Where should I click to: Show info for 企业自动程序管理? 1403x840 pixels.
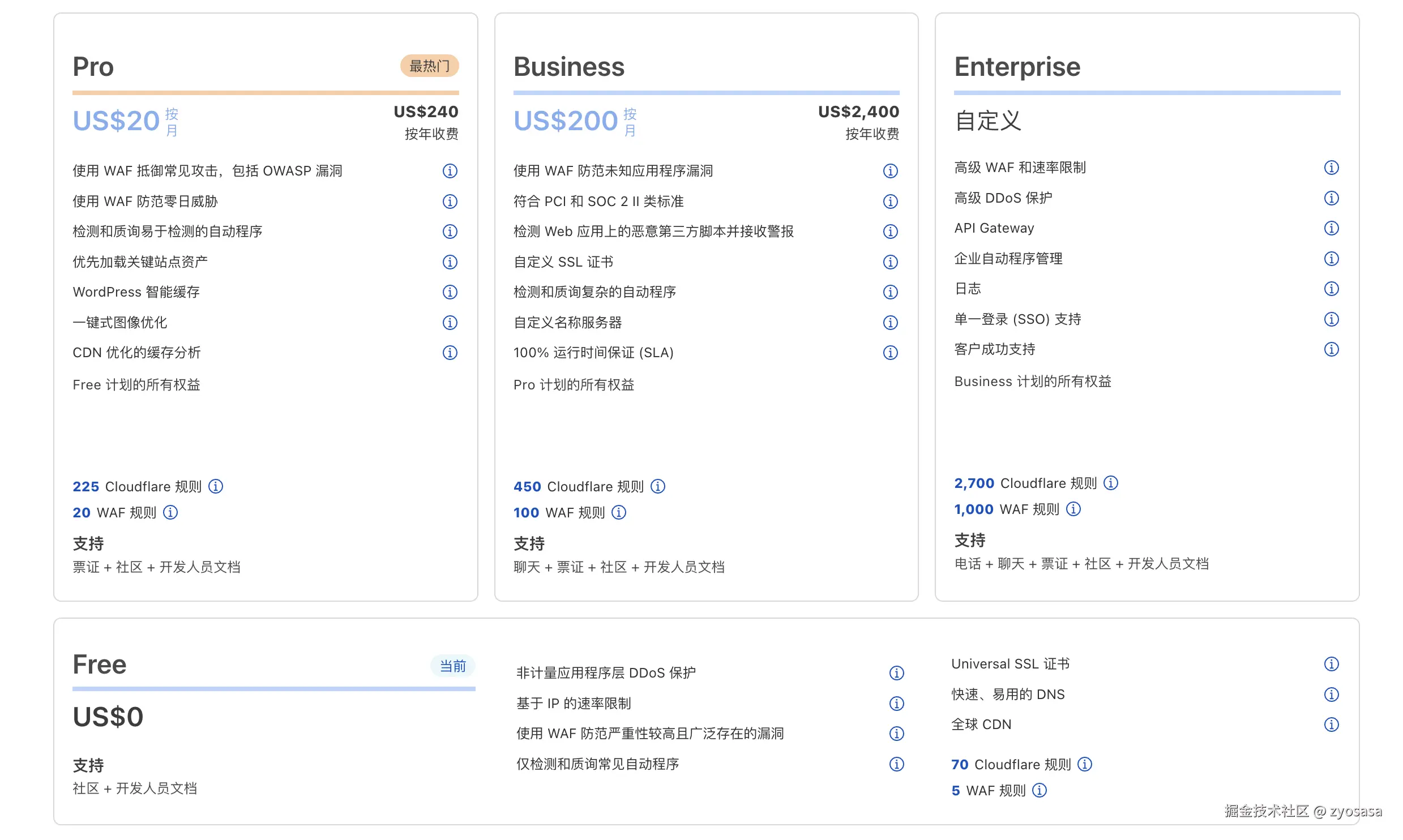coord(1332,259)
